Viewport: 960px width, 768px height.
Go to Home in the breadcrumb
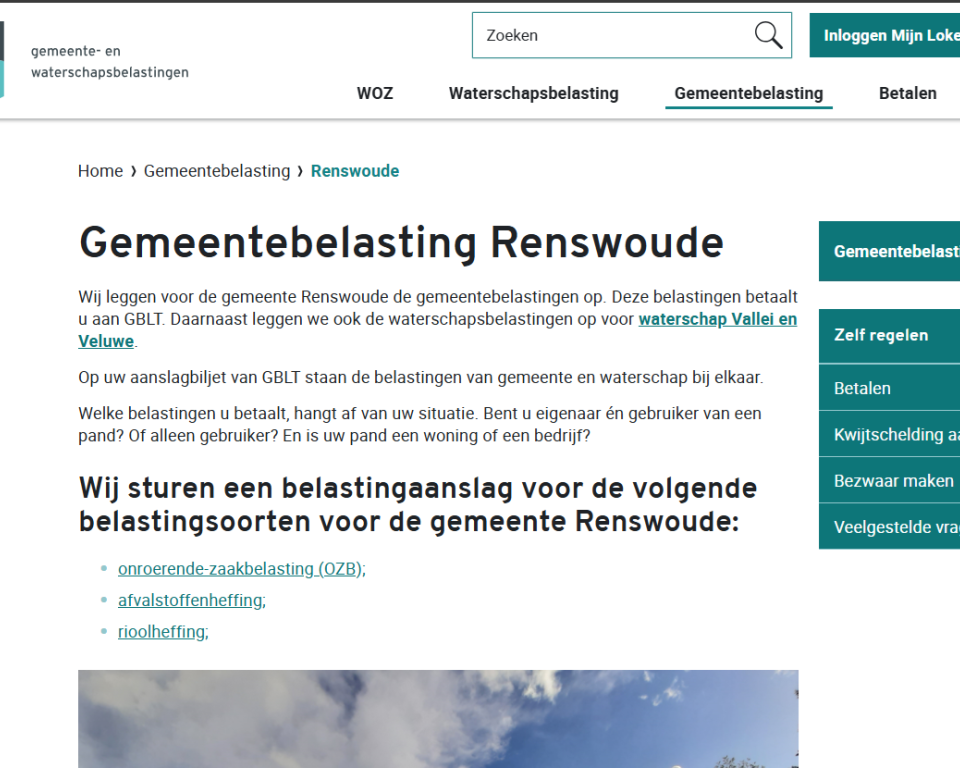(x=100, y=171)
